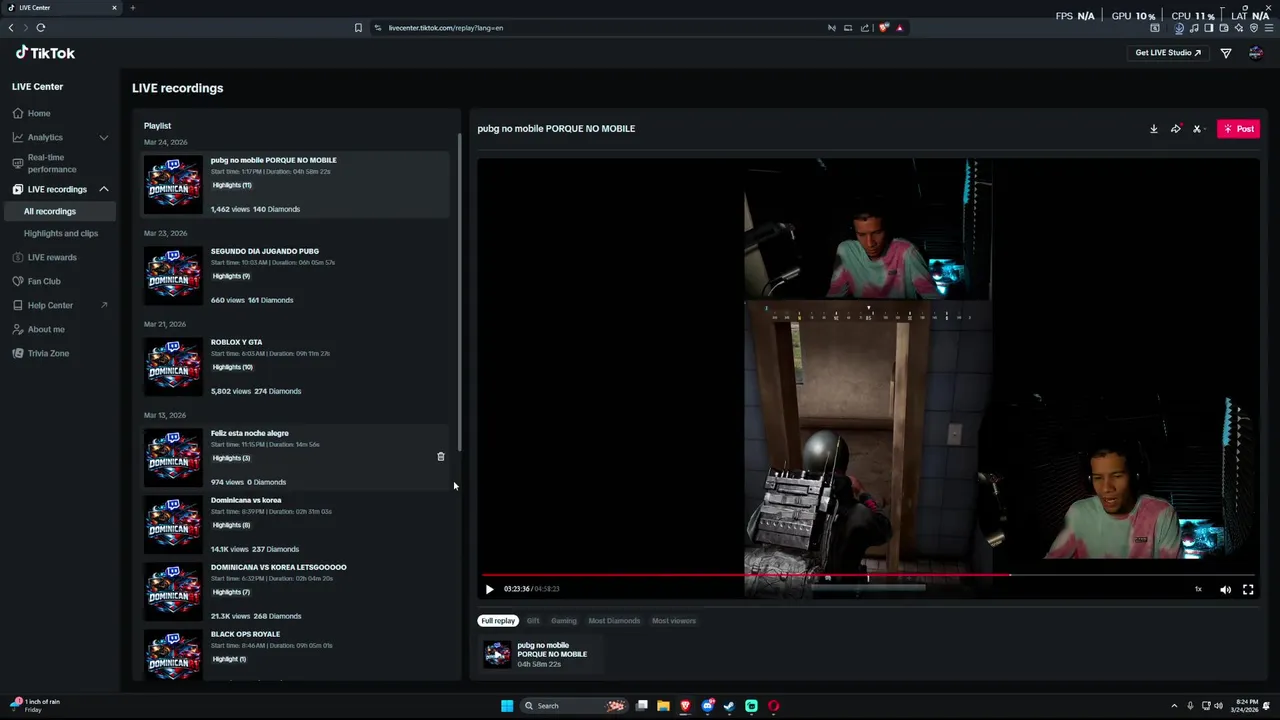Viewport: 1280px width, 720px height.
Task: Open DOMINICANA VS KOREA LETSGOOOOO recording
Action: pos(297,591)
